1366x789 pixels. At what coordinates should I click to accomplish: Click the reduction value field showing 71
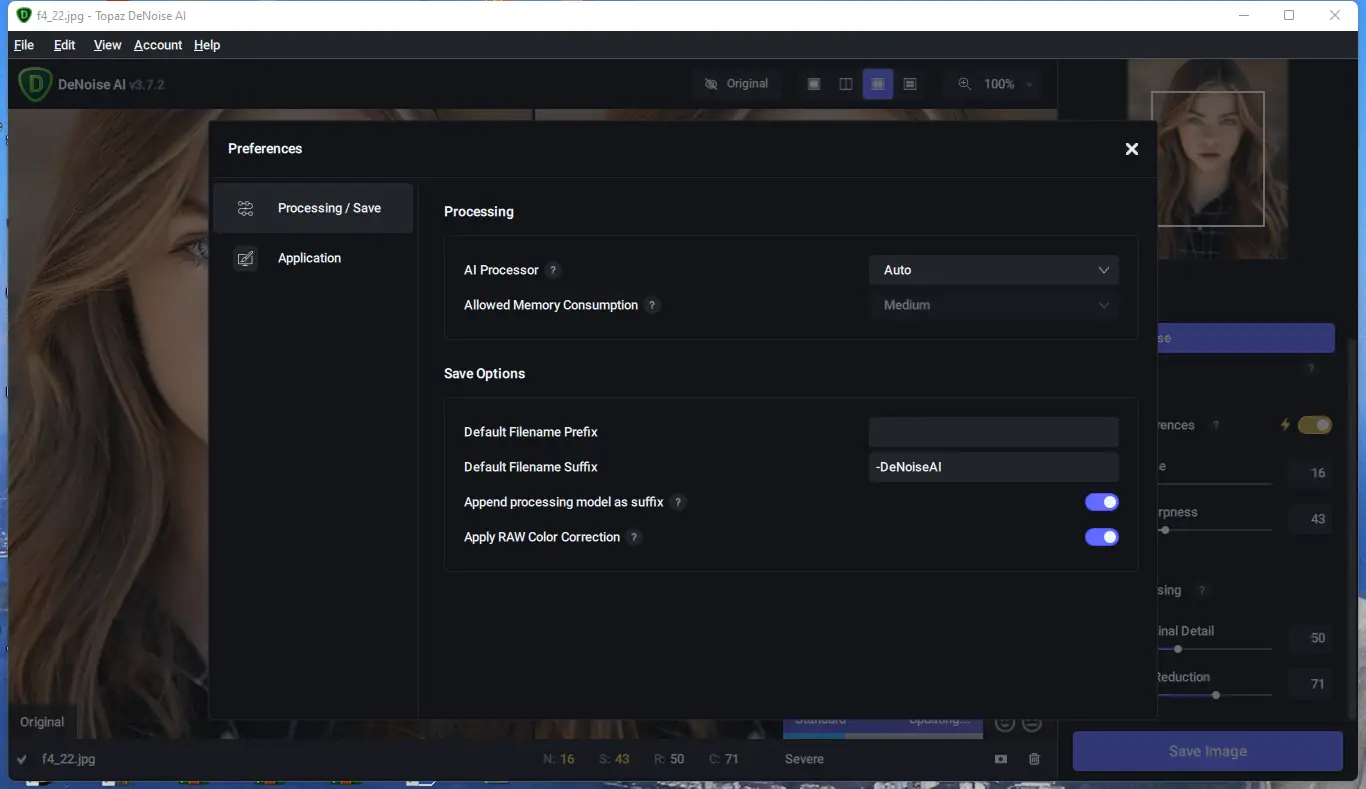click(1310, 684)
